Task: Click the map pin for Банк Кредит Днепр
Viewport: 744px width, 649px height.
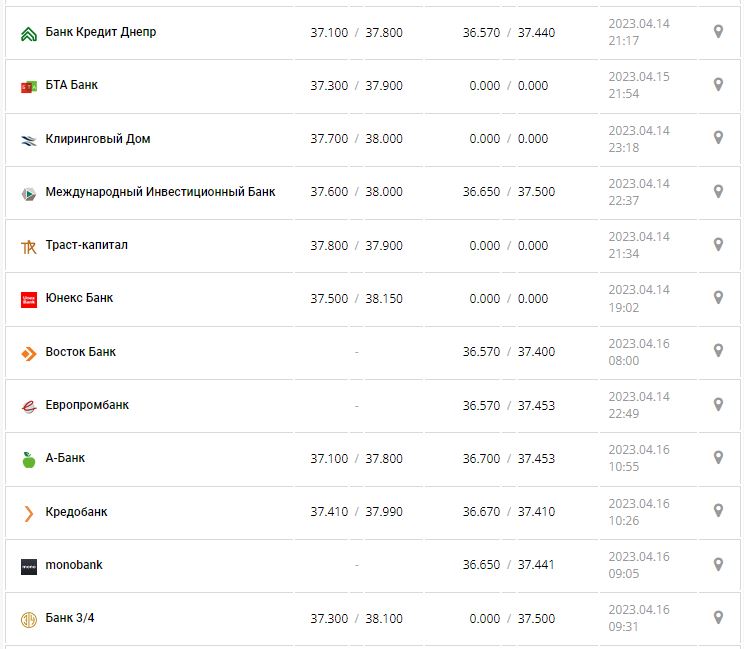Action: (718, 32)
